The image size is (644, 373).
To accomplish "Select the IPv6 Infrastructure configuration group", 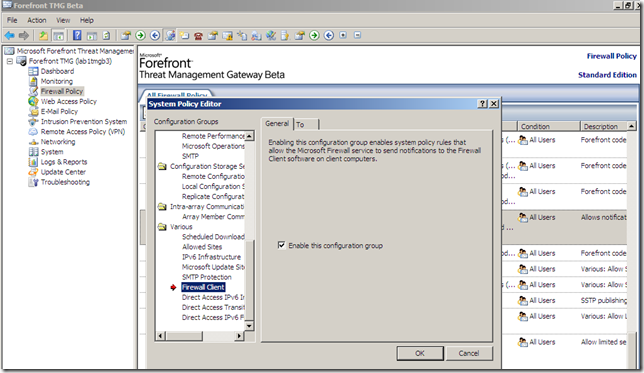I will 212,257.
